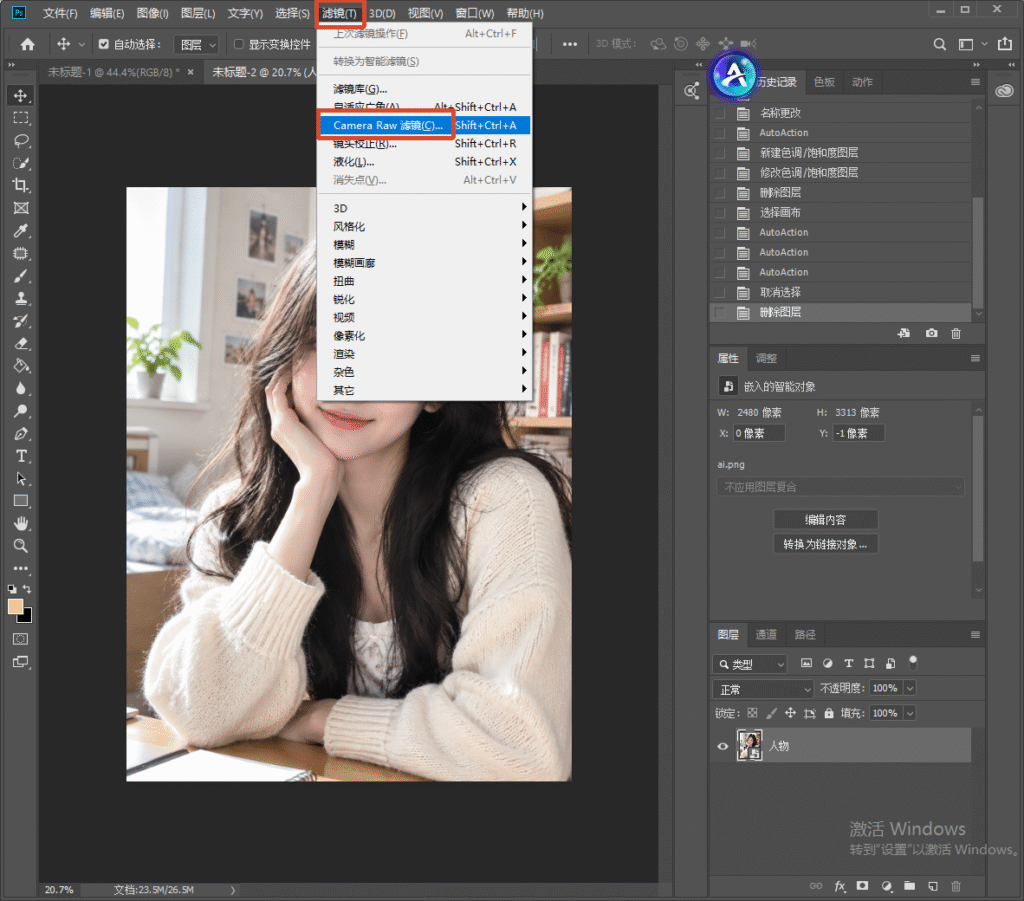
Task: Click the Share icon at top right
Action: pyautogui.click(x=1004, y=44)
